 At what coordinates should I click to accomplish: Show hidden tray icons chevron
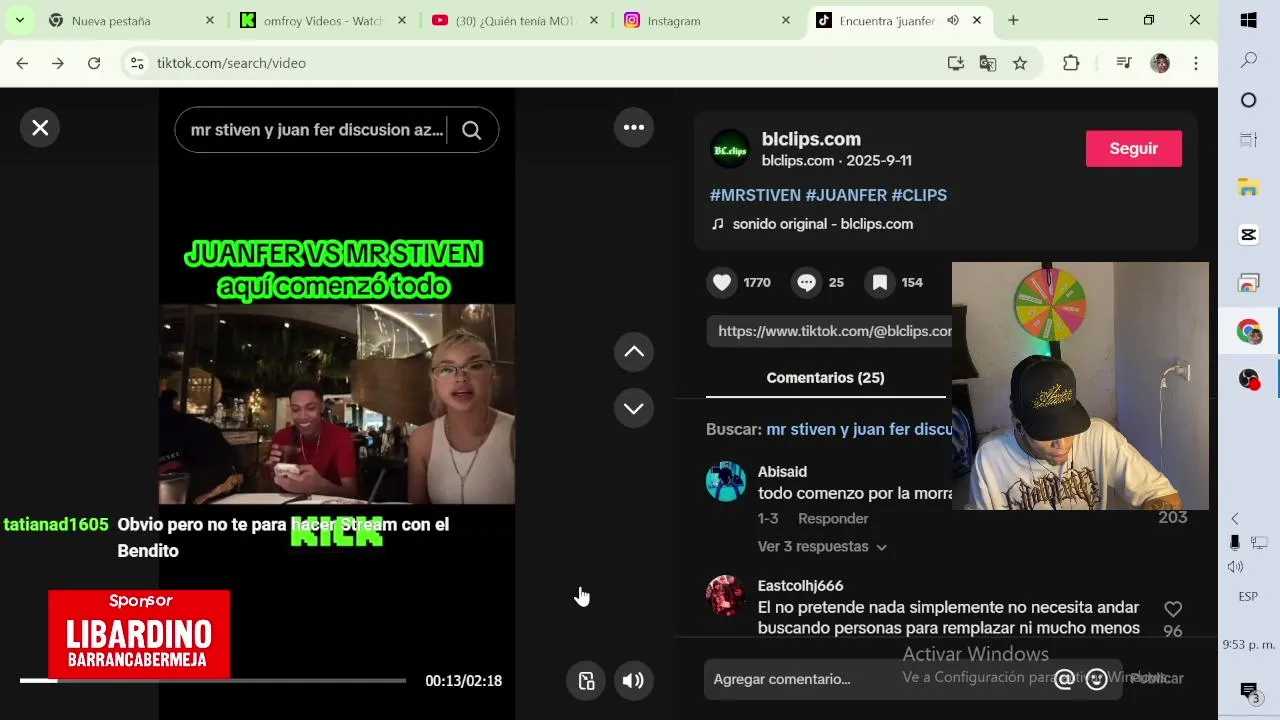coord(1235,519)
